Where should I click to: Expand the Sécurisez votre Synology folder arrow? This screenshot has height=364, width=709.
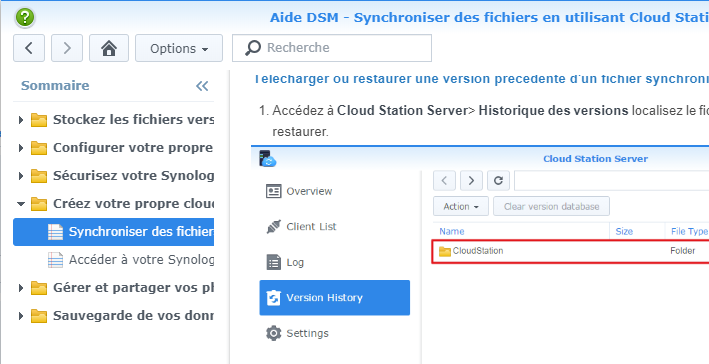point(21,176)
